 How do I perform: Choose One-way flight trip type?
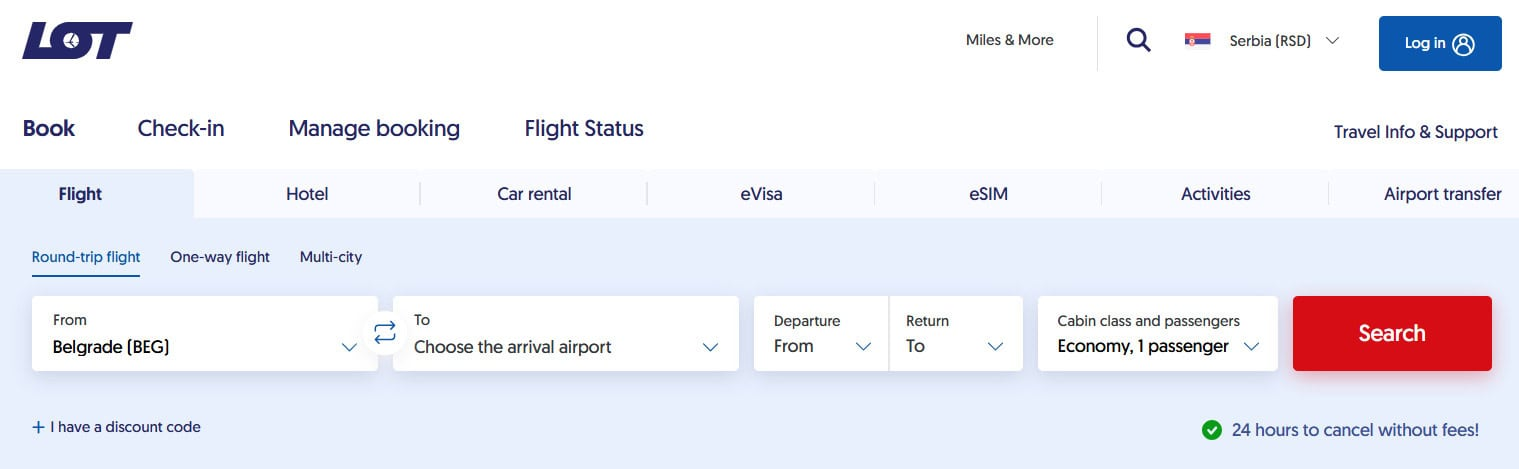point(220,257)
